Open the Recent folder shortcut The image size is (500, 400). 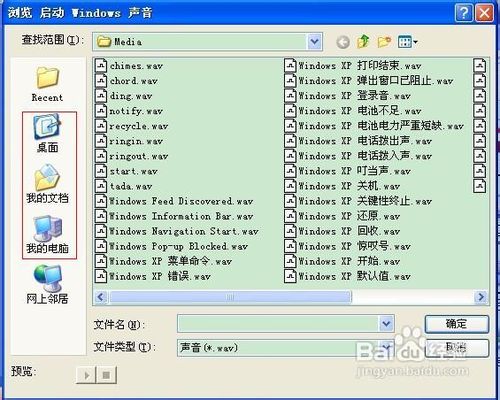click(47, 84)
